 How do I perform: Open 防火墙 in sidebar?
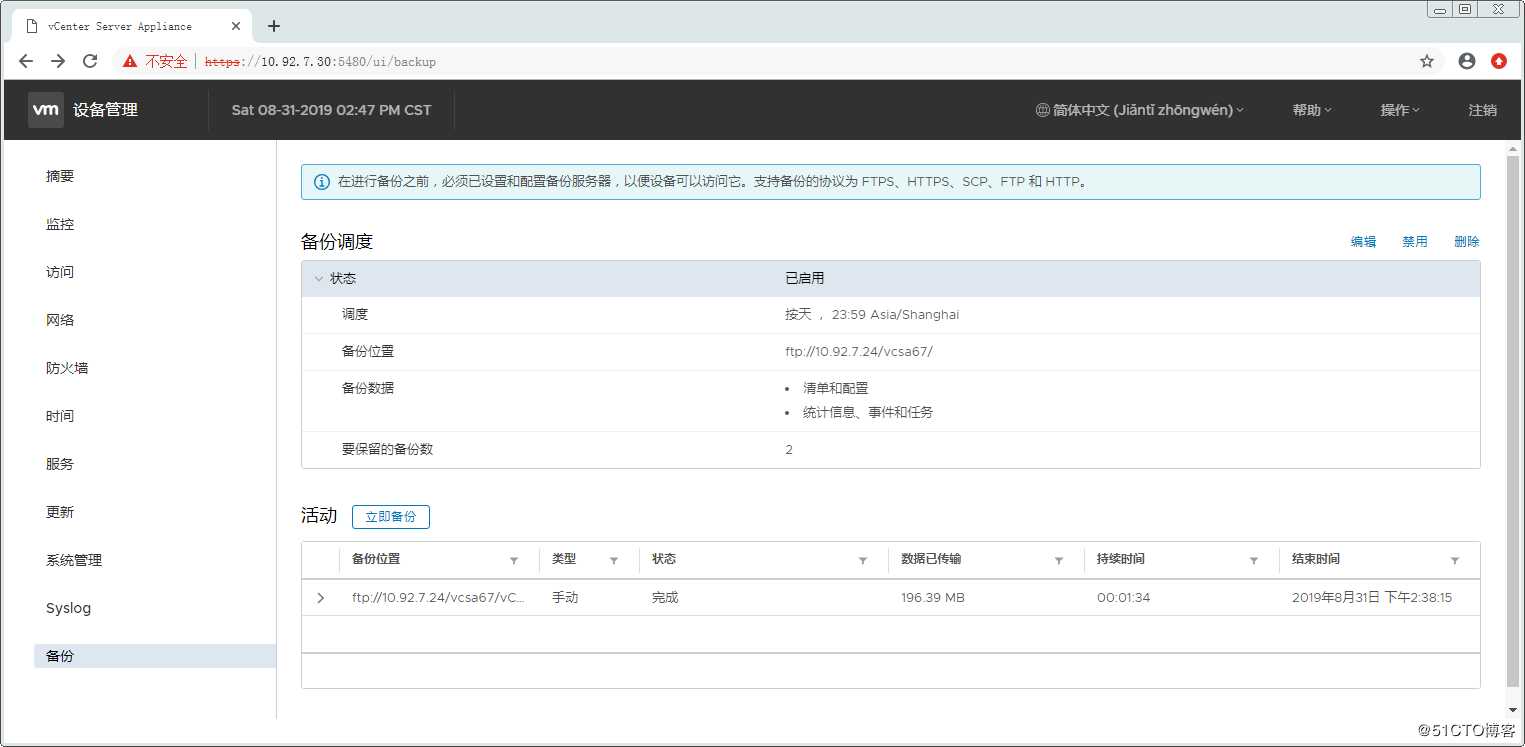point(67,368)
